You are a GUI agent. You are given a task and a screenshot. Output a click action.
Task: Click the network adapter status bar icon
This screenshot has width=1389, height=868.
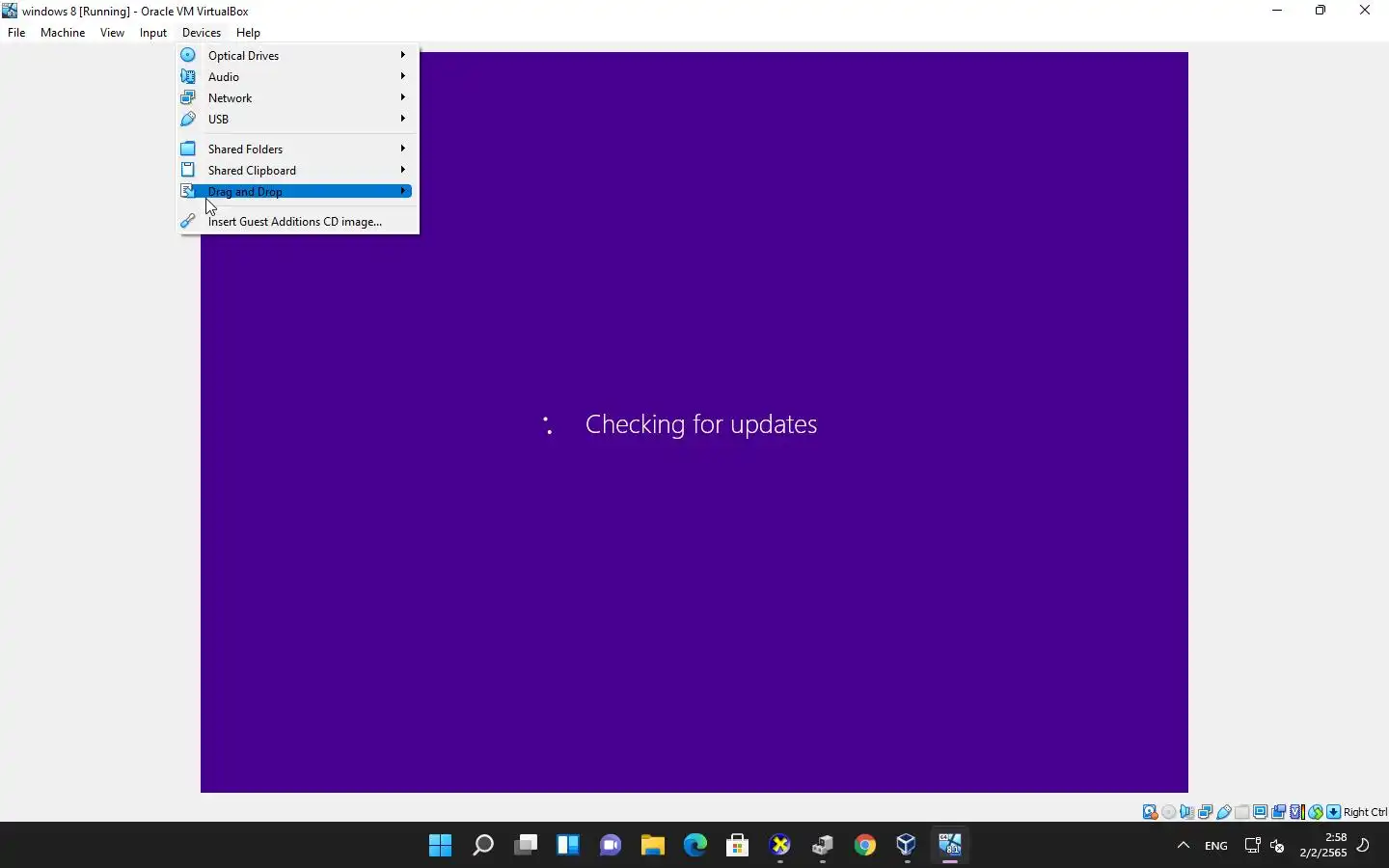pos(1206,812)
